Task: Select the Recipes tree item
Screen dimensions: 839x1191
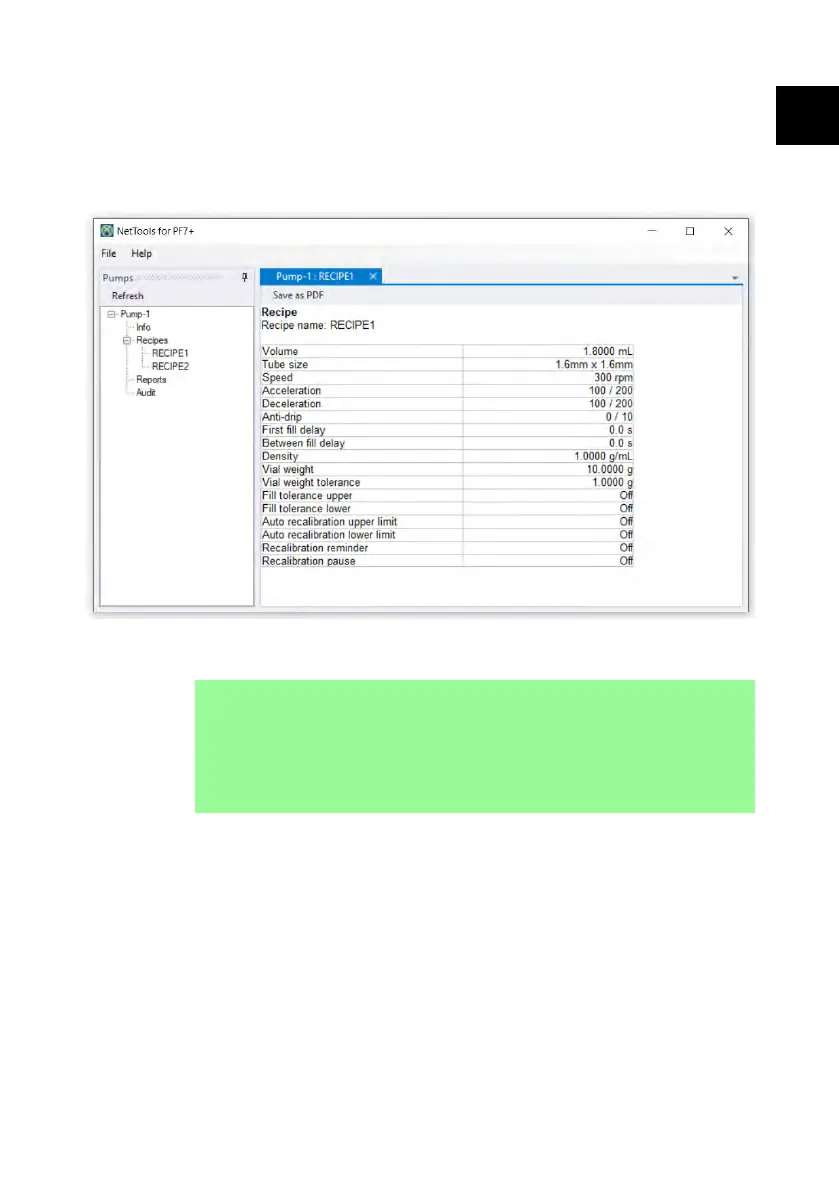Action: point(152,340)
